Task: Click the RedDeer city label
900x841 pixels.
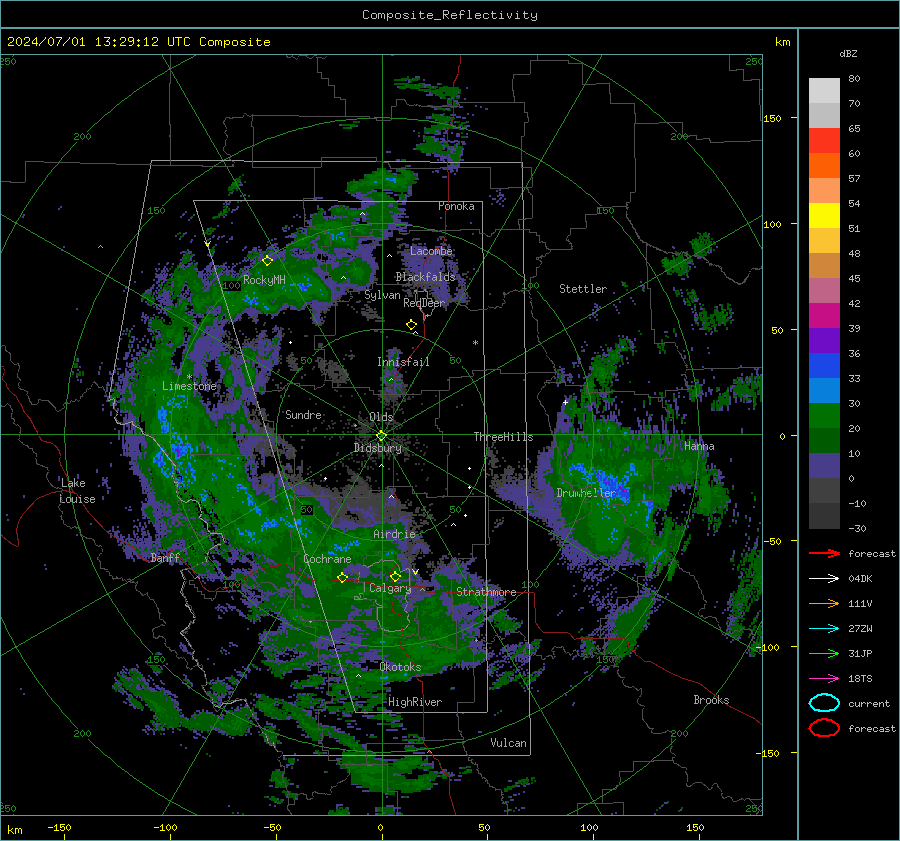Action: 424,303
